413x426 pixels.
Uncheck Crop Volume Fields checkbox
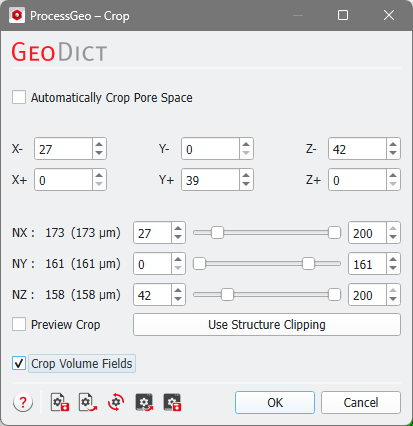(19, 363)
